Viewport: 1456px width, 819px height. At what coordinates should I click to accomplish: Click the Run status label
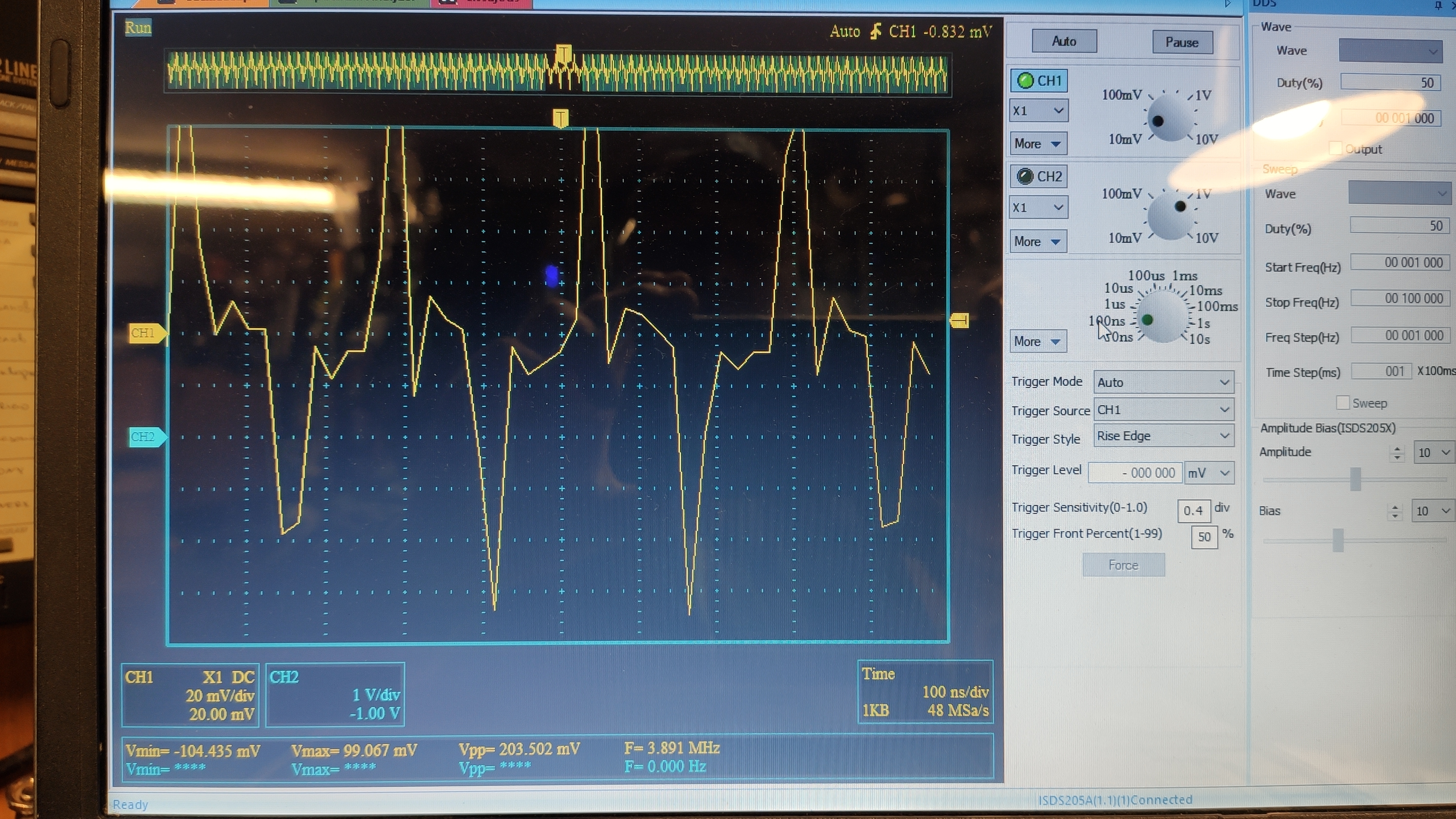(x=138, y=28)
